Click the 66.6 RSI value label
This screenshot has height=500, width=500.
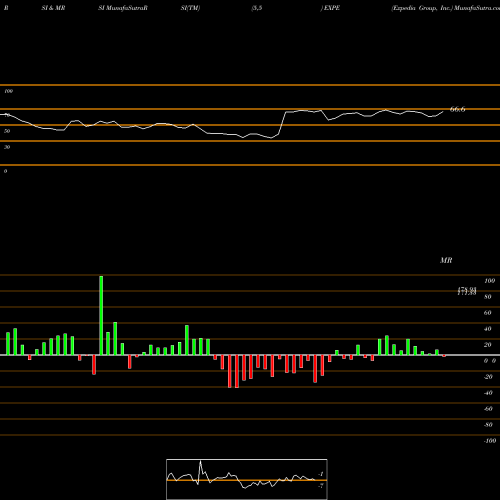457,109
